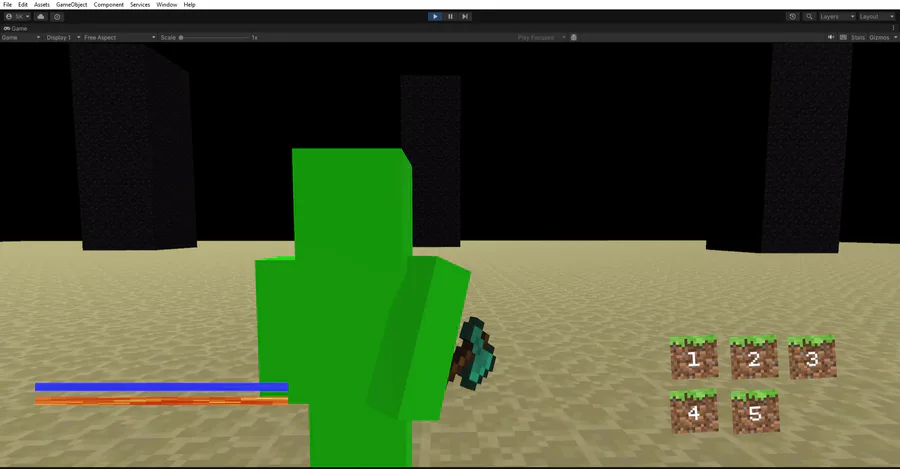900x469 pixels.
Task: Open the Display 1 dropdown
Action: coord(63,37)
